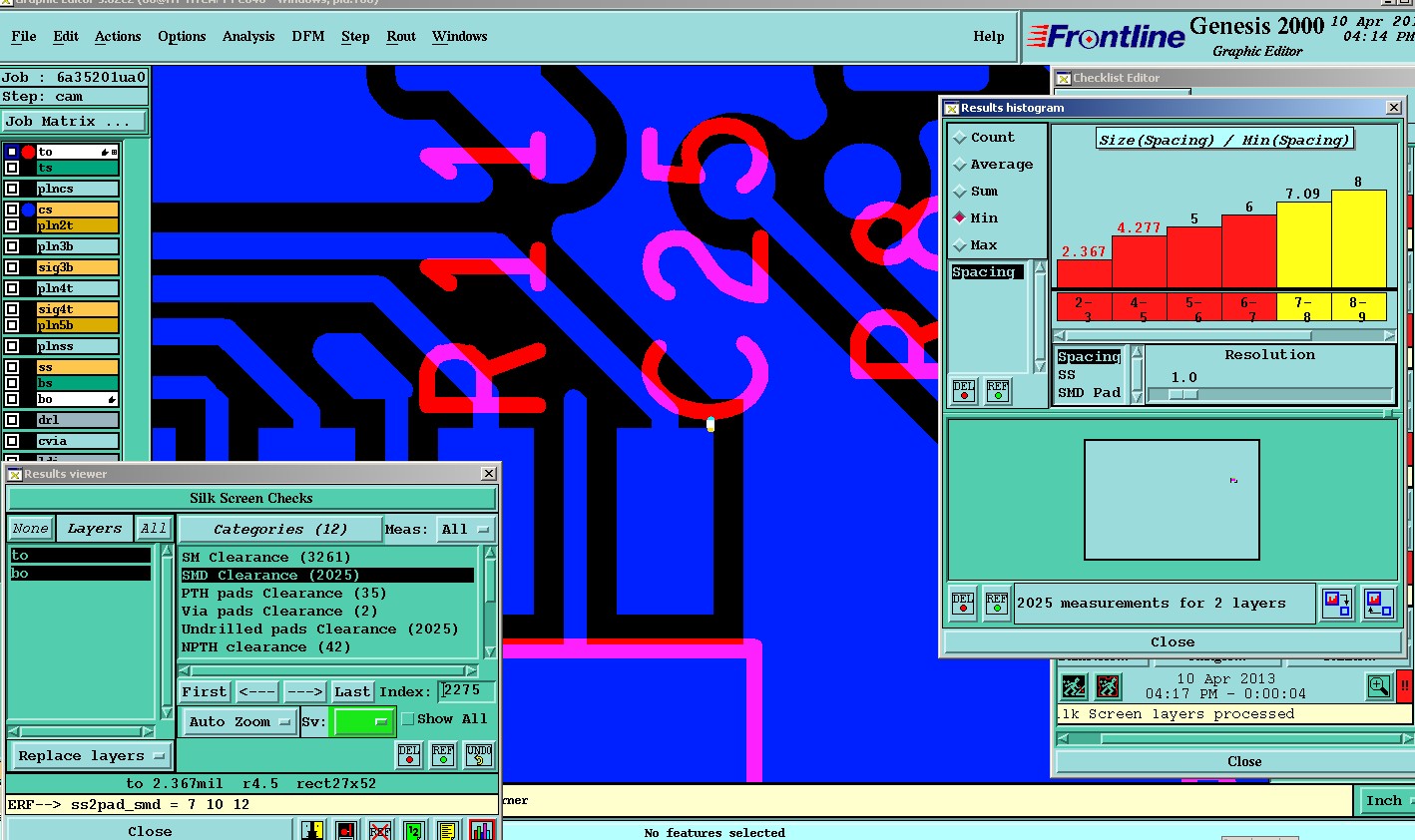This screenshot has width=1415, height=840.
Task: Click the black-and-yellow icon in bottom bar
Action: click(312, 830)
